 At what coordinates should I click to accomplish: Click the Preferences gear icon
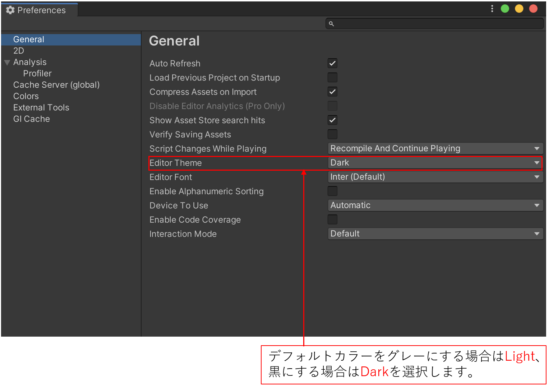10,10
